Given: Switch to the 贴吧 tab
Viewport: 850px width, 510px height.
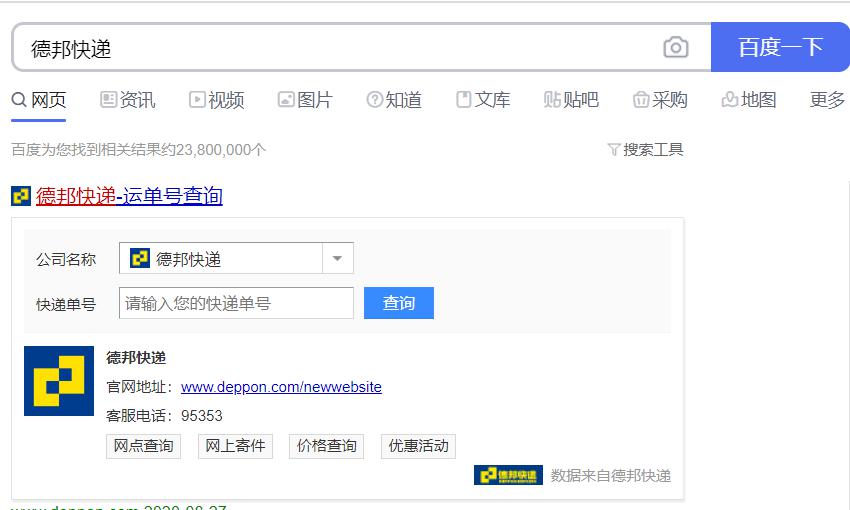Looking at the screenshot, I should (x=571, y=100).
